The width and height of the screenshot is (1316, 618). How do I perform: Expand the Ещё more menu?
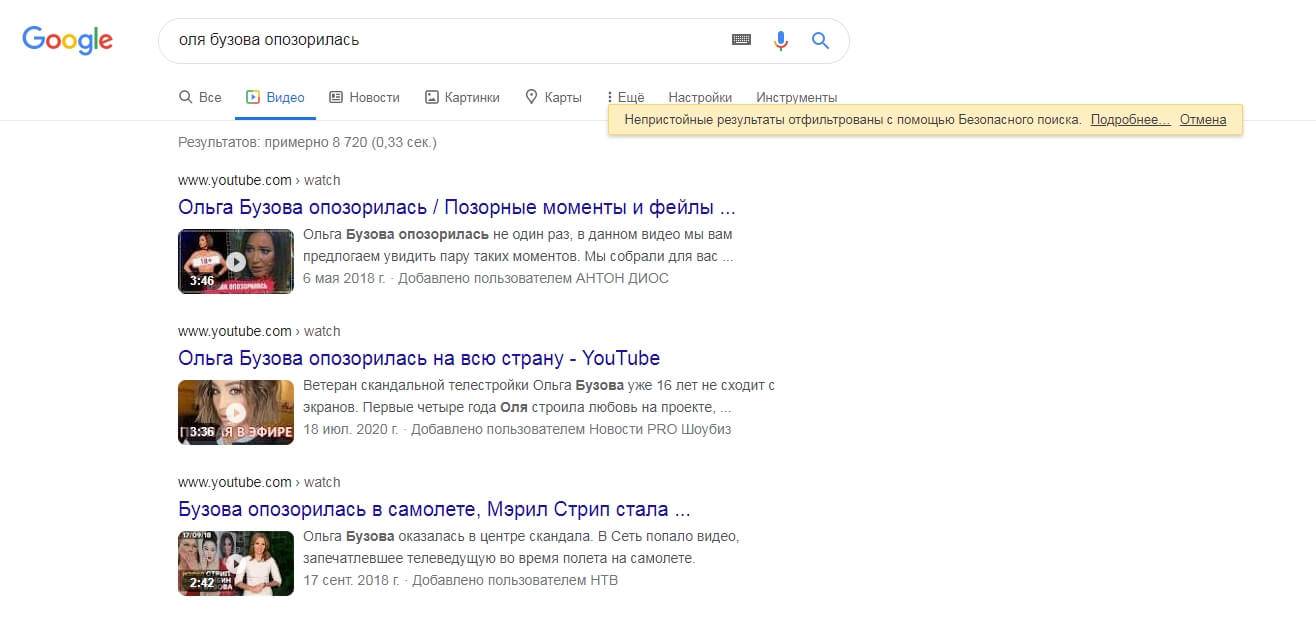coord(625,97)
